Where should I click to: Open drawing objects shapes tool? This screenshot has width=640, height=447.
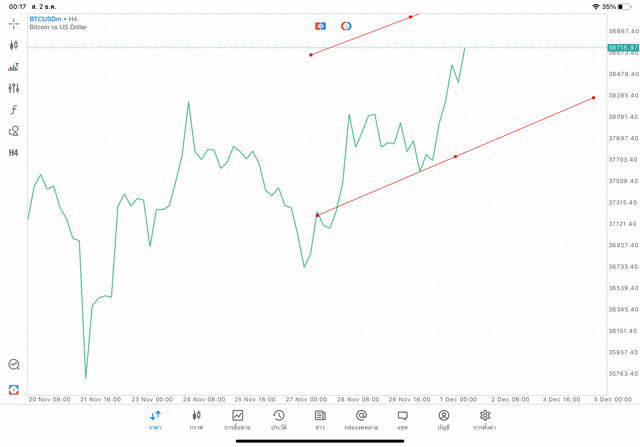tap(14, 131)
